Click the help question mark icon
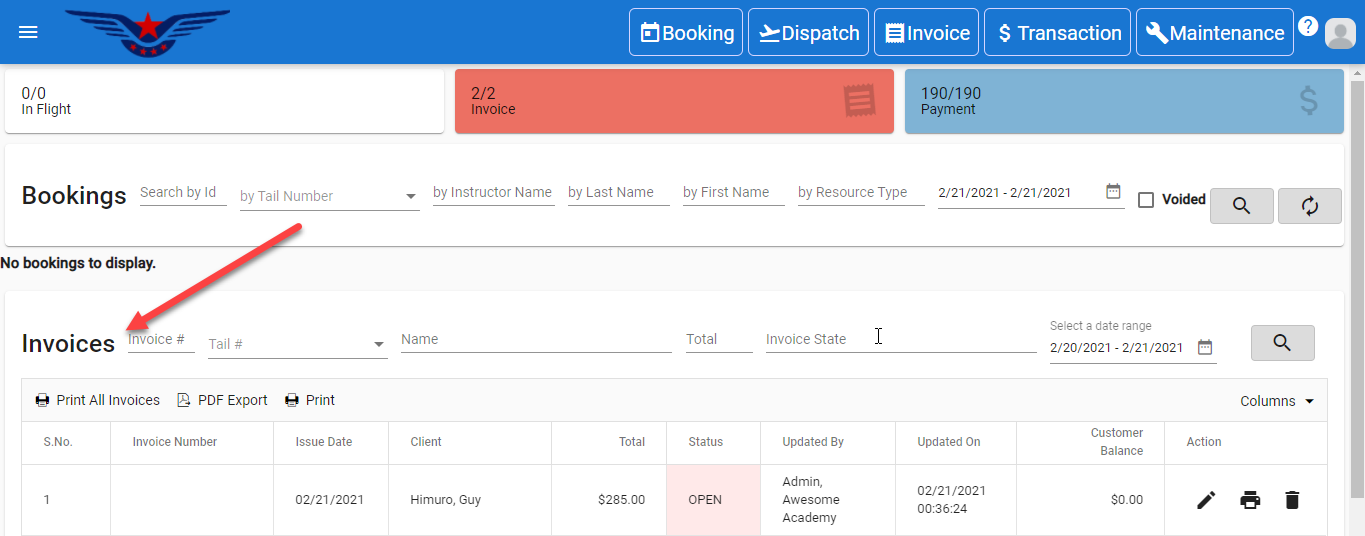Screen dimensions: 1365x536 coord(1308,26)
